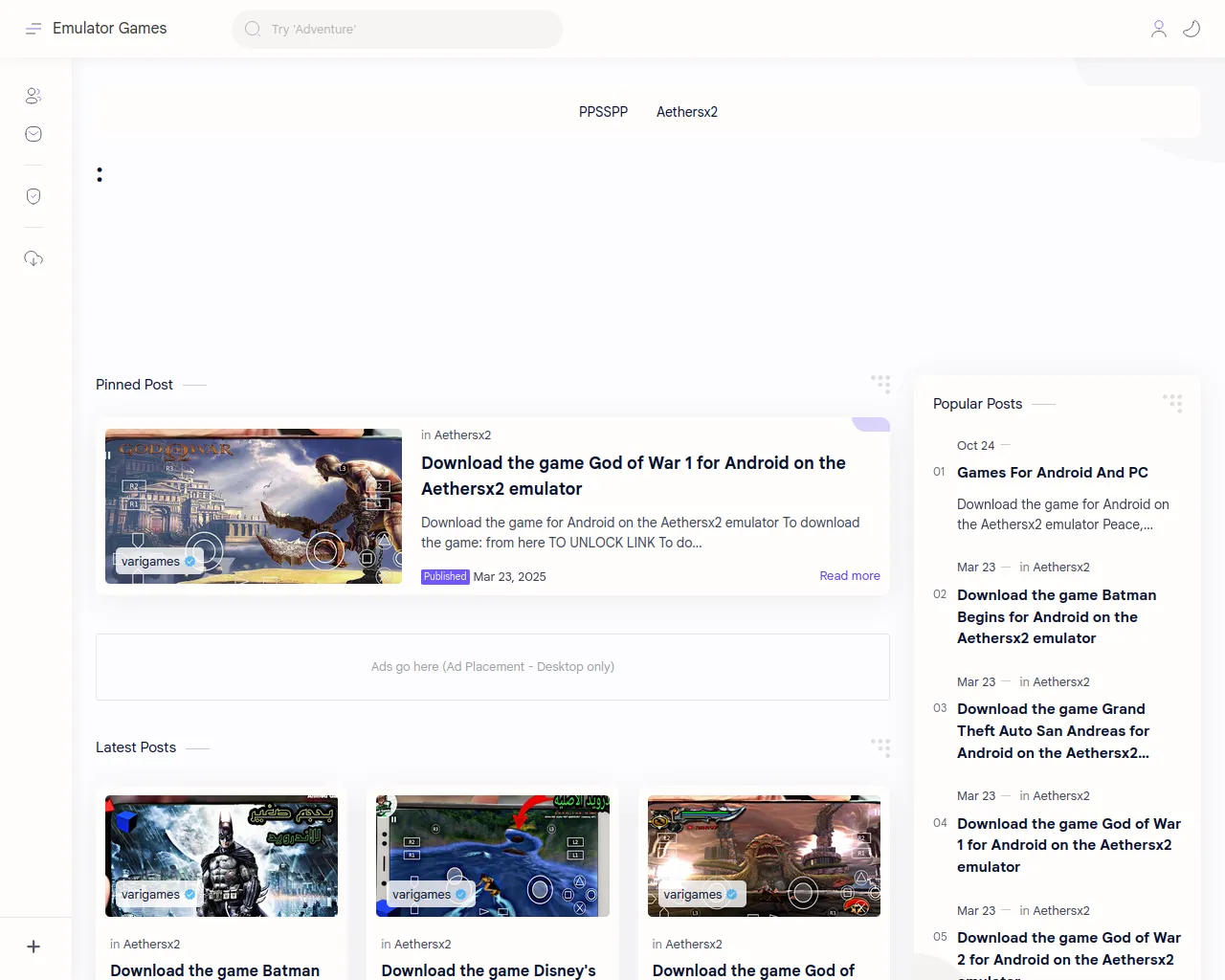Click the search magnifier icon
1225x980 pixels.
point(253,29)
